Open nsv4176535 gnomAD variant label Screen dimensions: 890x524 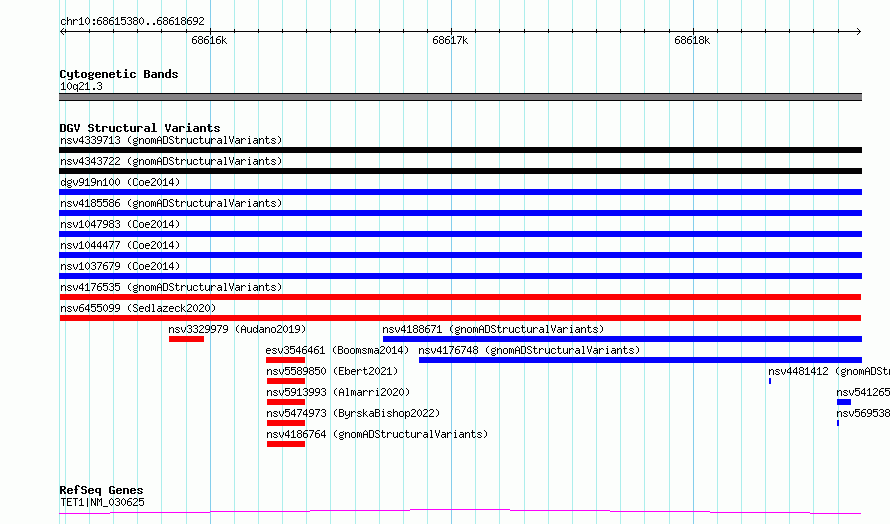pyautogui.click(x=171, y=287)
